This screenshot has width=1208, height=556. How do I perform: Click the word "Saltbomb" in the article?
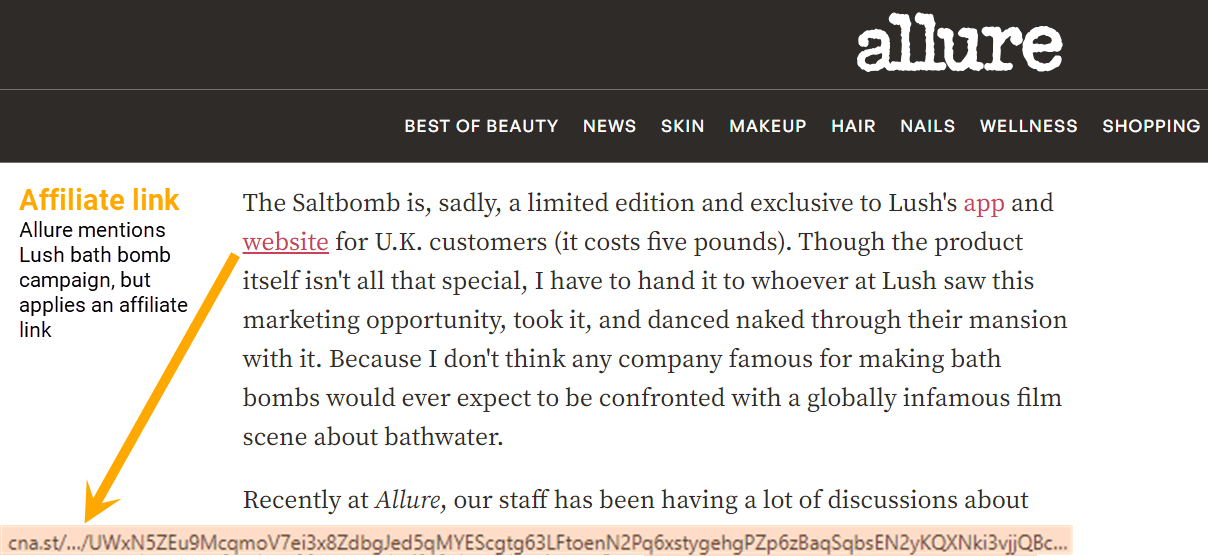tap(341, 204)
